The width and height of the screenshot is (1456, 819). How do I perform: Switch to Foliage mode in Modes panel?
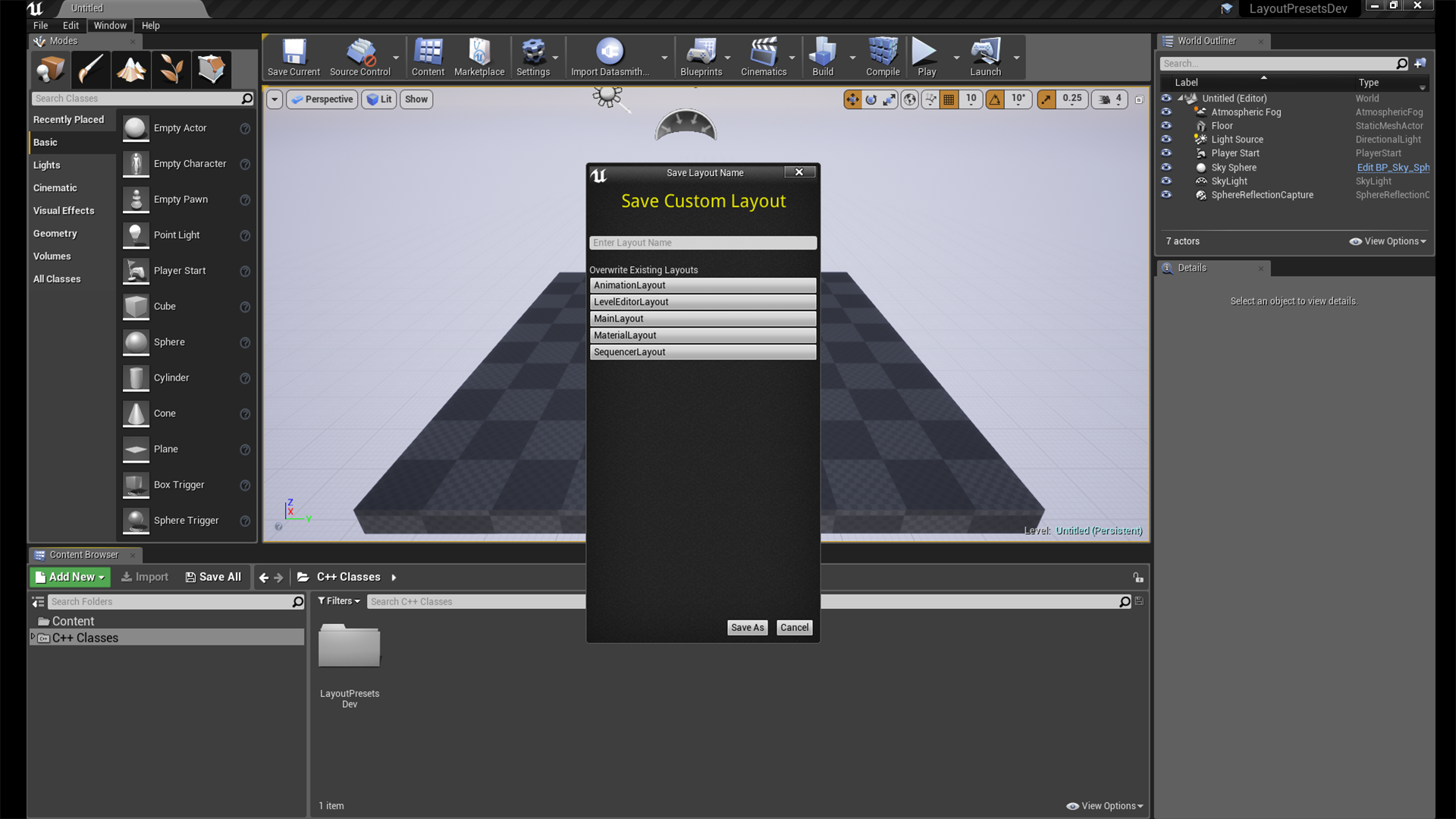171,69
